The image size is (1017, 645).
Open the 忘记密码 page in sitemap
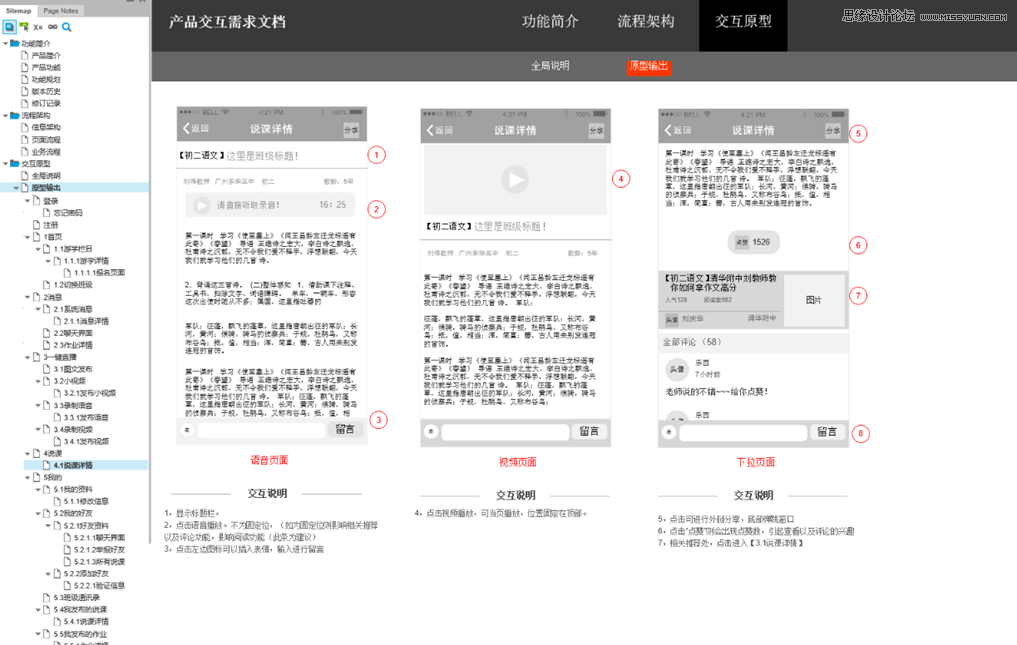coord(67,212)
